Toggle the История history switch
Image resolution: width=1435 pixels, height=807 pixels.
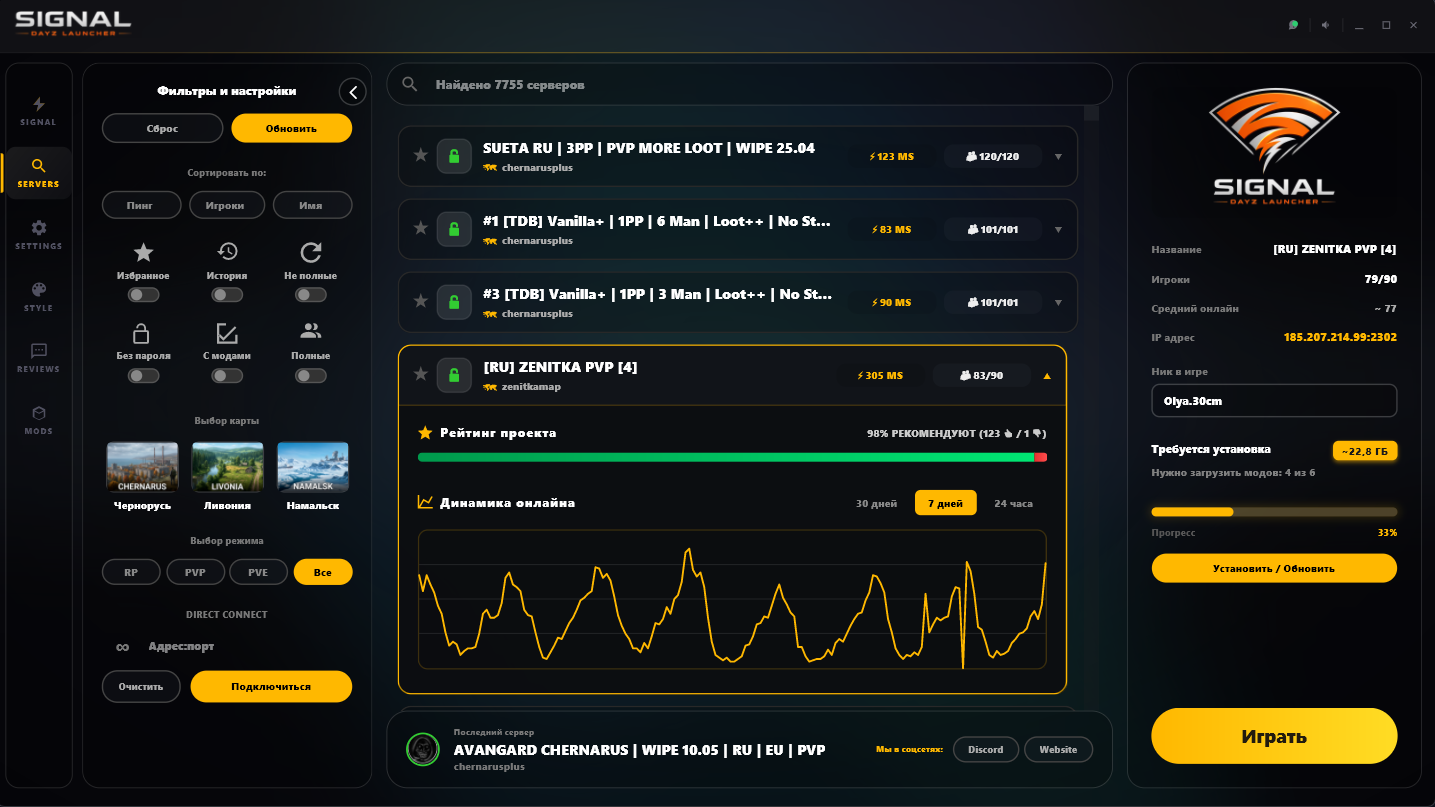coord(227,295)
